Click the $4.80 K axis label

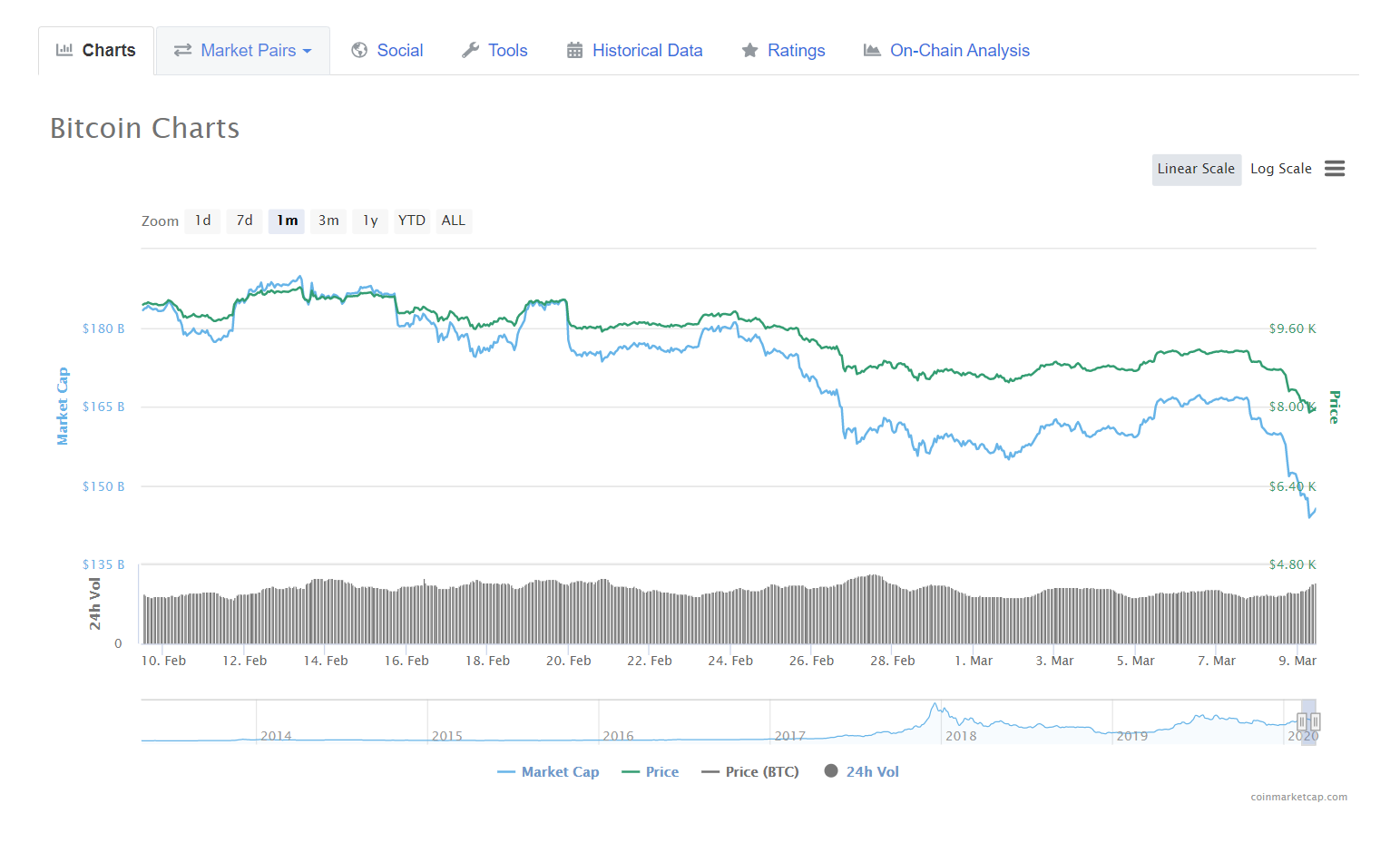[1292, 564]
